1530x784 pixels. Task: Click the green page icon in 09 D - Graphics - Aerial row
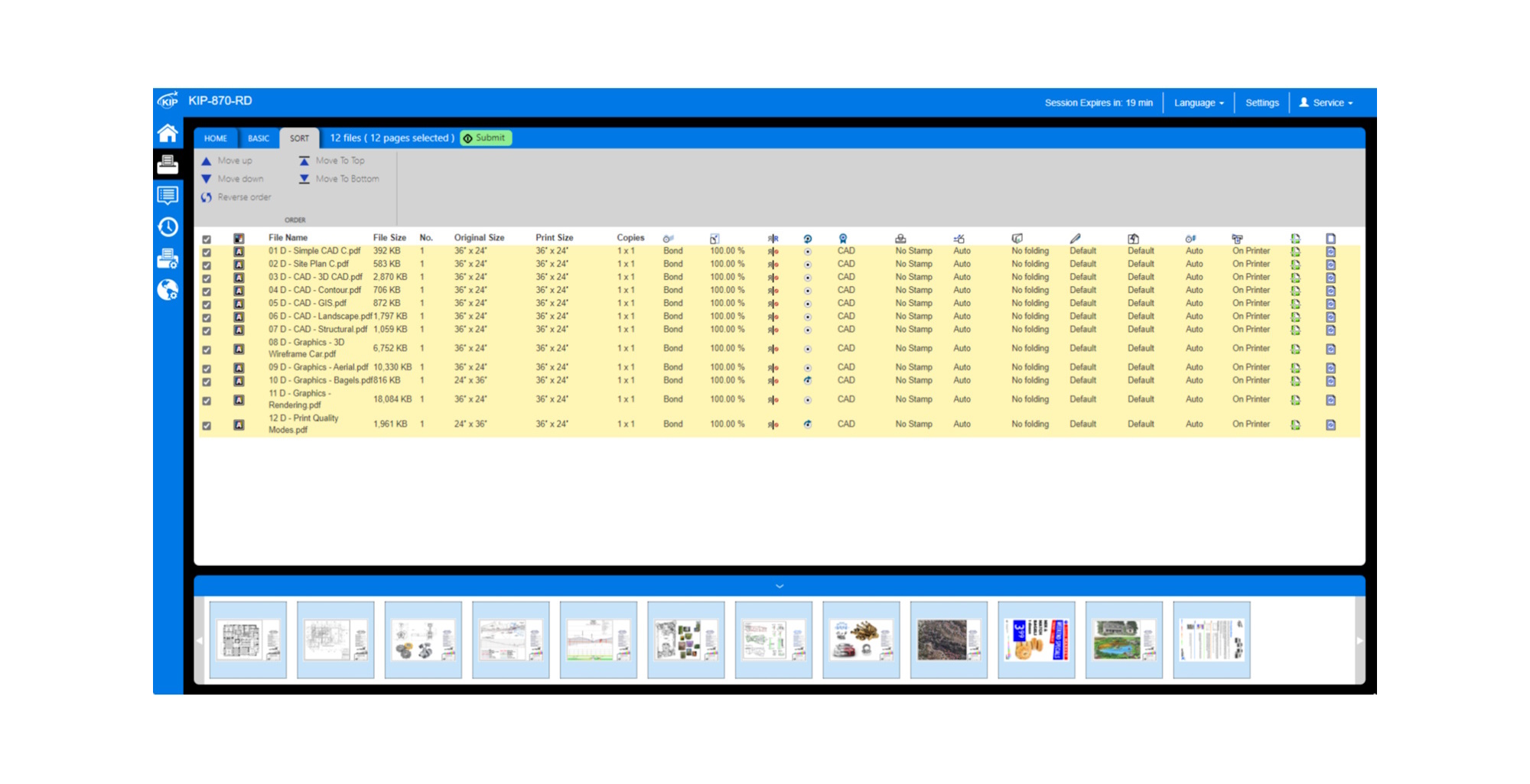1296,368
